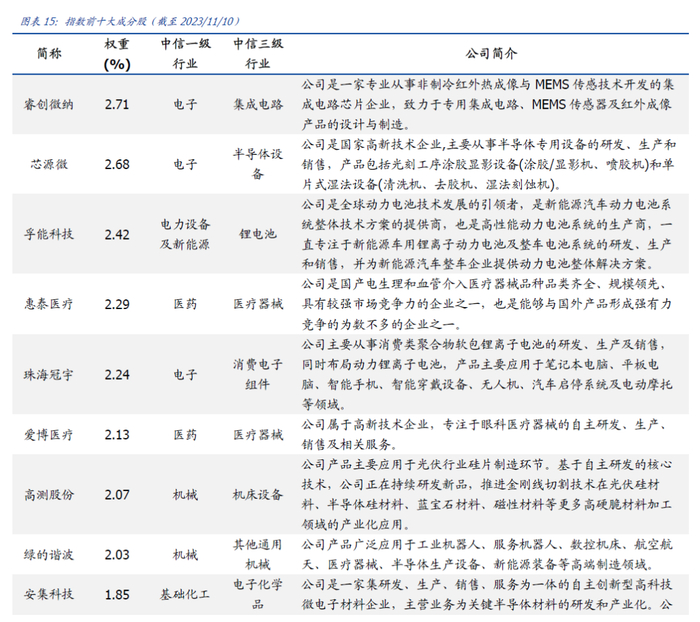Click the weight value 2.07
This screenshot has height=622, width=700.
(x=117, y=495)
